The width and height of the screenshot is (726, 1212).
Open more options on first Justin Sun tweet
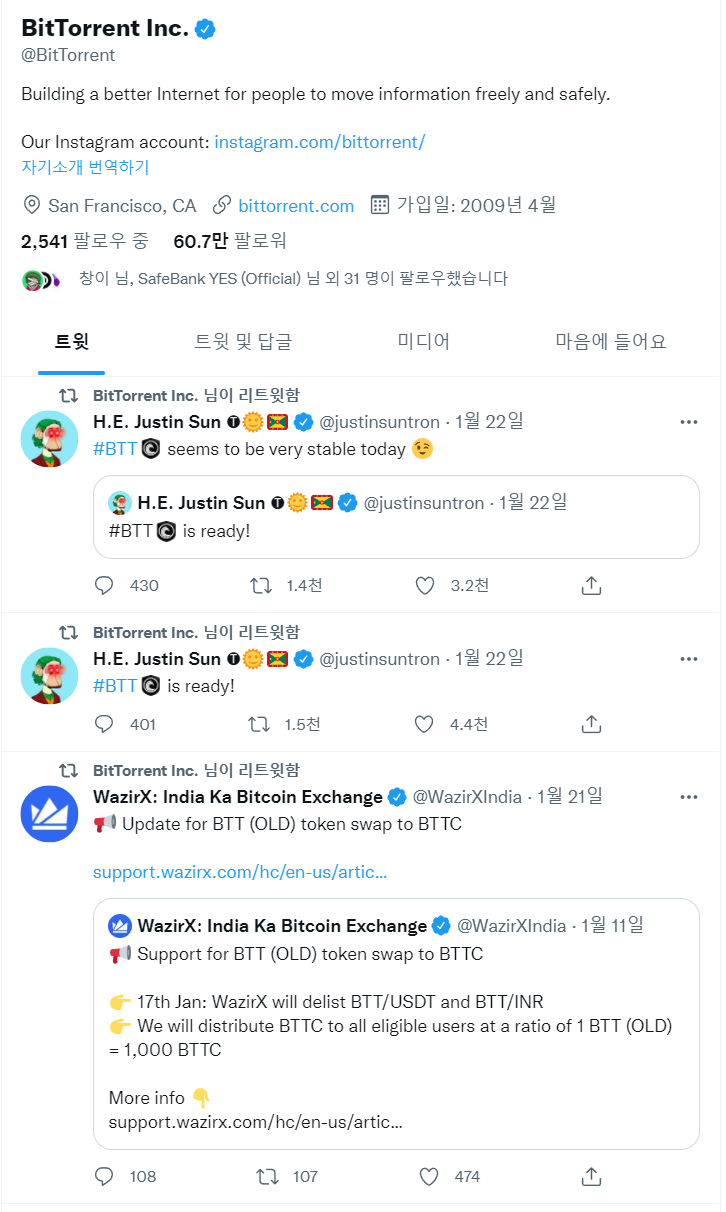tap(688, 421)
